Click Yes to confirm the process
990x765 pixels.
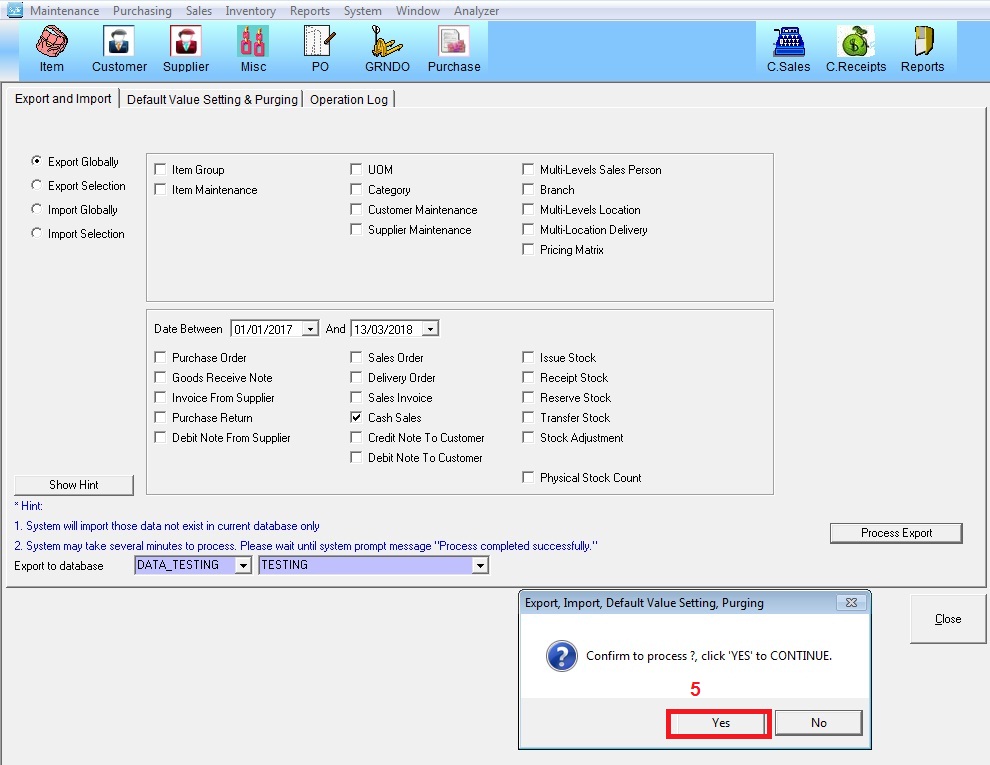click(720, 723)
